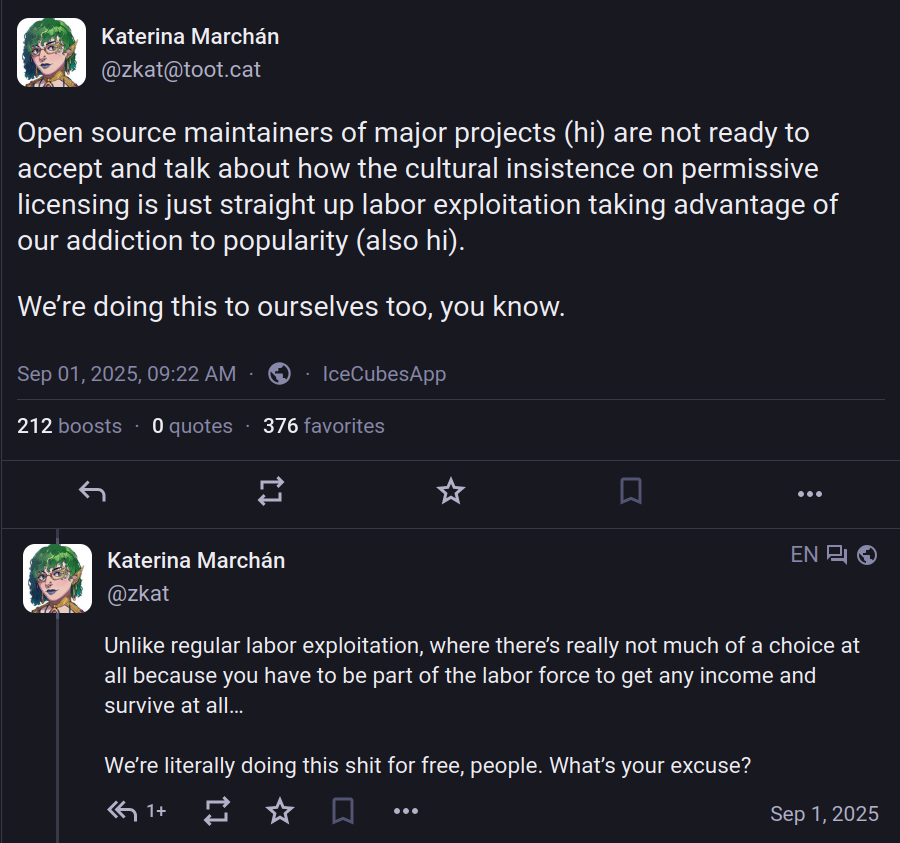Open the main post's ellipsis menu
This screenshot has width=900, height=843.
[810, 493]
